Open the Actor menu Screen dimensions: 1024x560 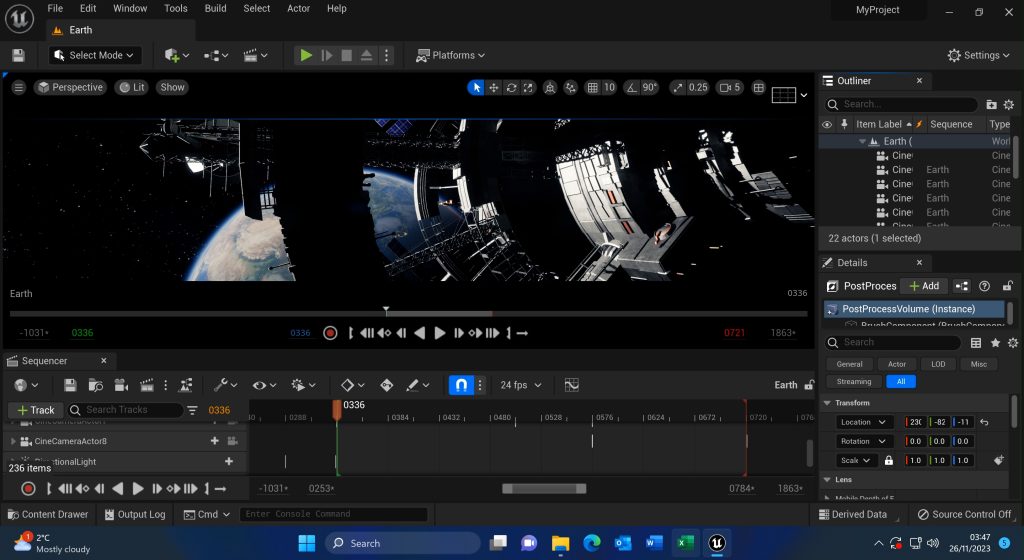[298, 8]
